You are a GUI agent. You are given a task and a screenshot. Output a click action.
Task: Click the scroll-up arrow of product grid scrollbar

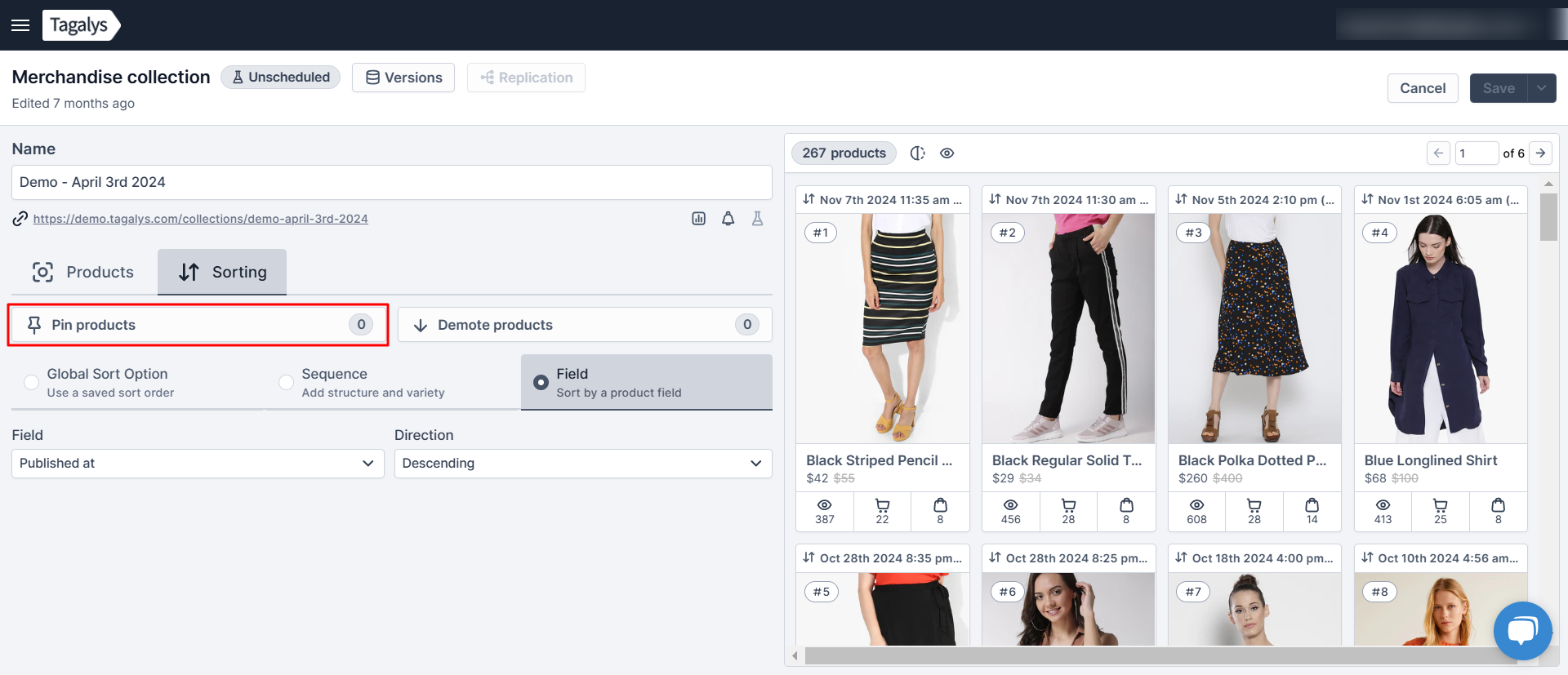1548,184
